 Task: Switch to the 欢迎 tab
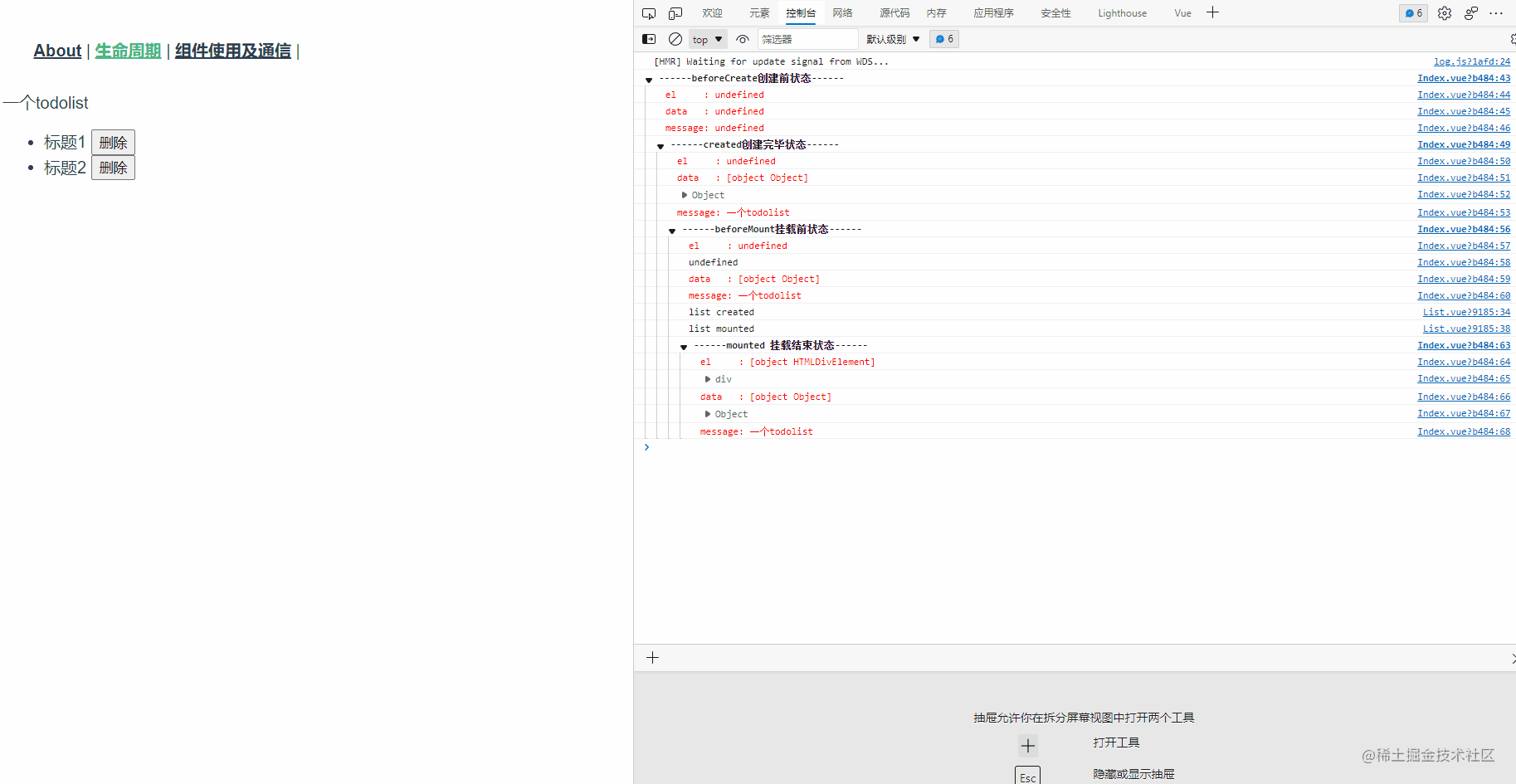(712, 13)
